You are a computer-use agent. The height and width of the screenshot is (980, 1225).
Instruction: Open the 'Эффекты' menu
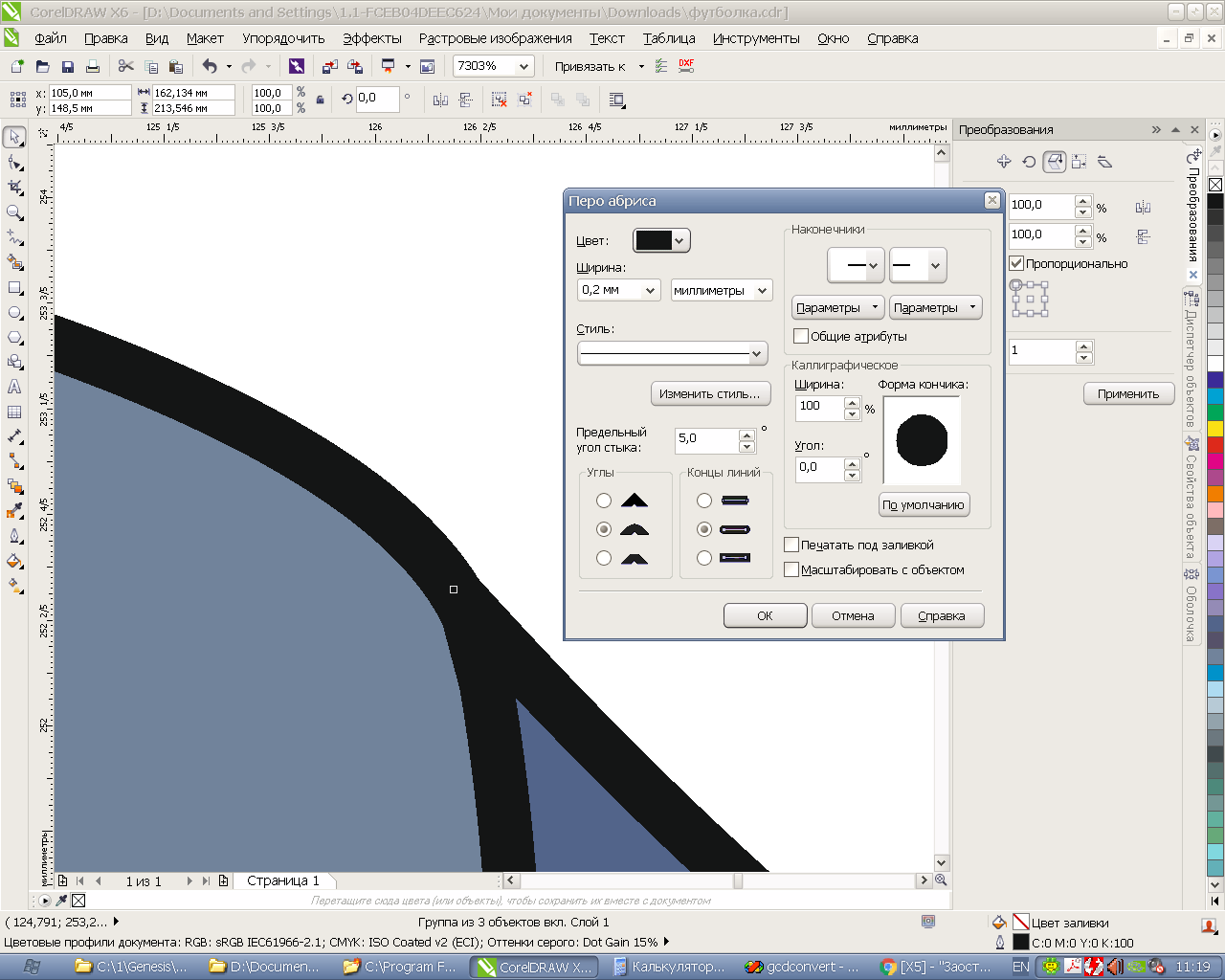372,38
